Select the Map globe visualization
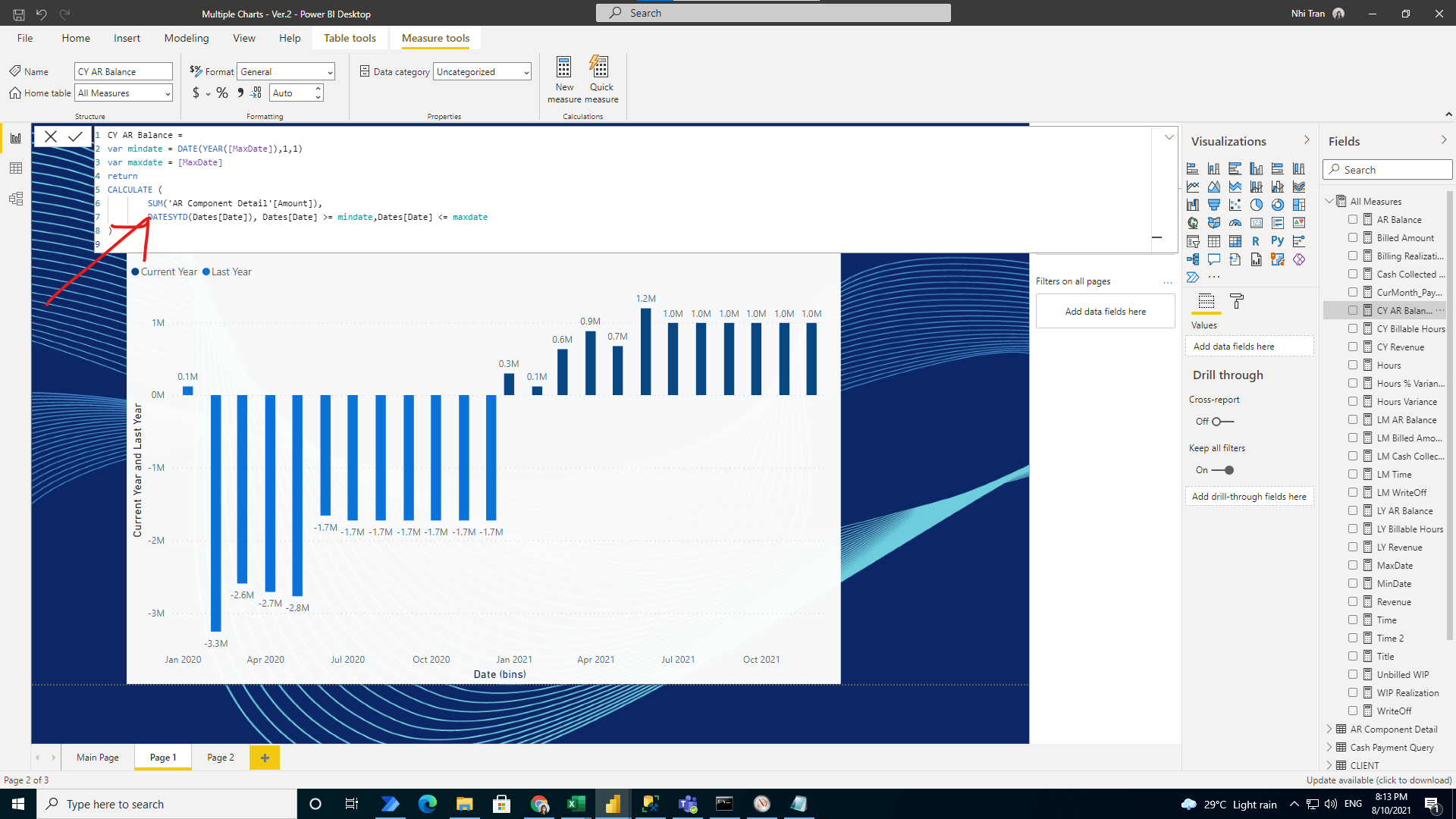Viewport: 1456px width, 819px height. click(1193, 223)
